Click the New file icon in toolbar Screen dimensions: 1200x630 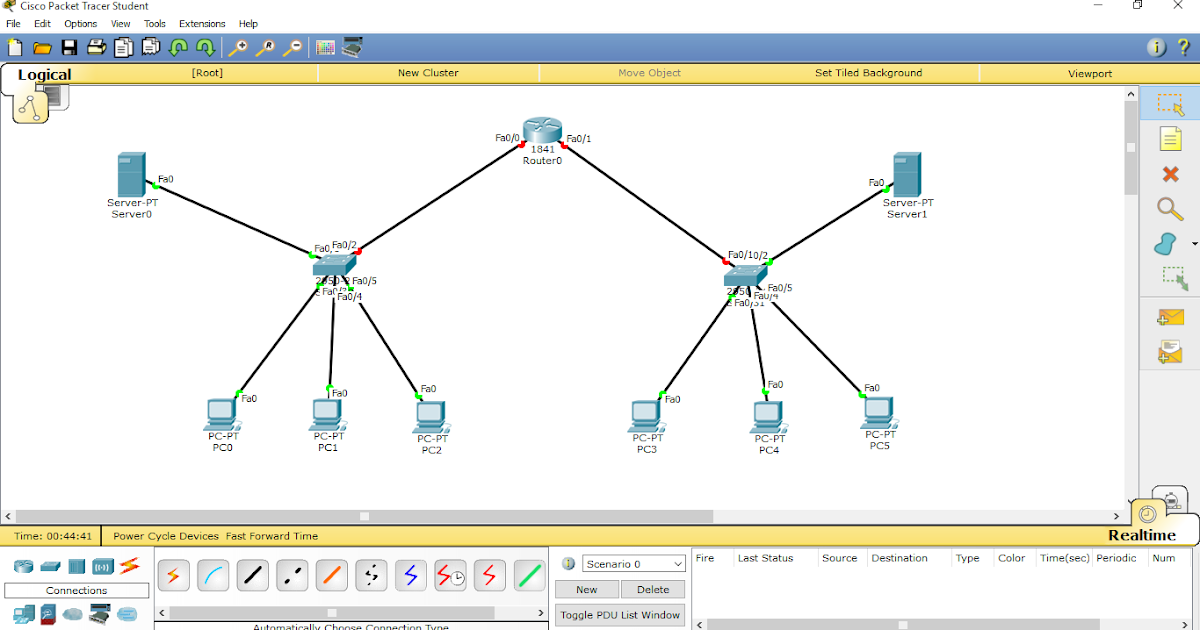15,47
